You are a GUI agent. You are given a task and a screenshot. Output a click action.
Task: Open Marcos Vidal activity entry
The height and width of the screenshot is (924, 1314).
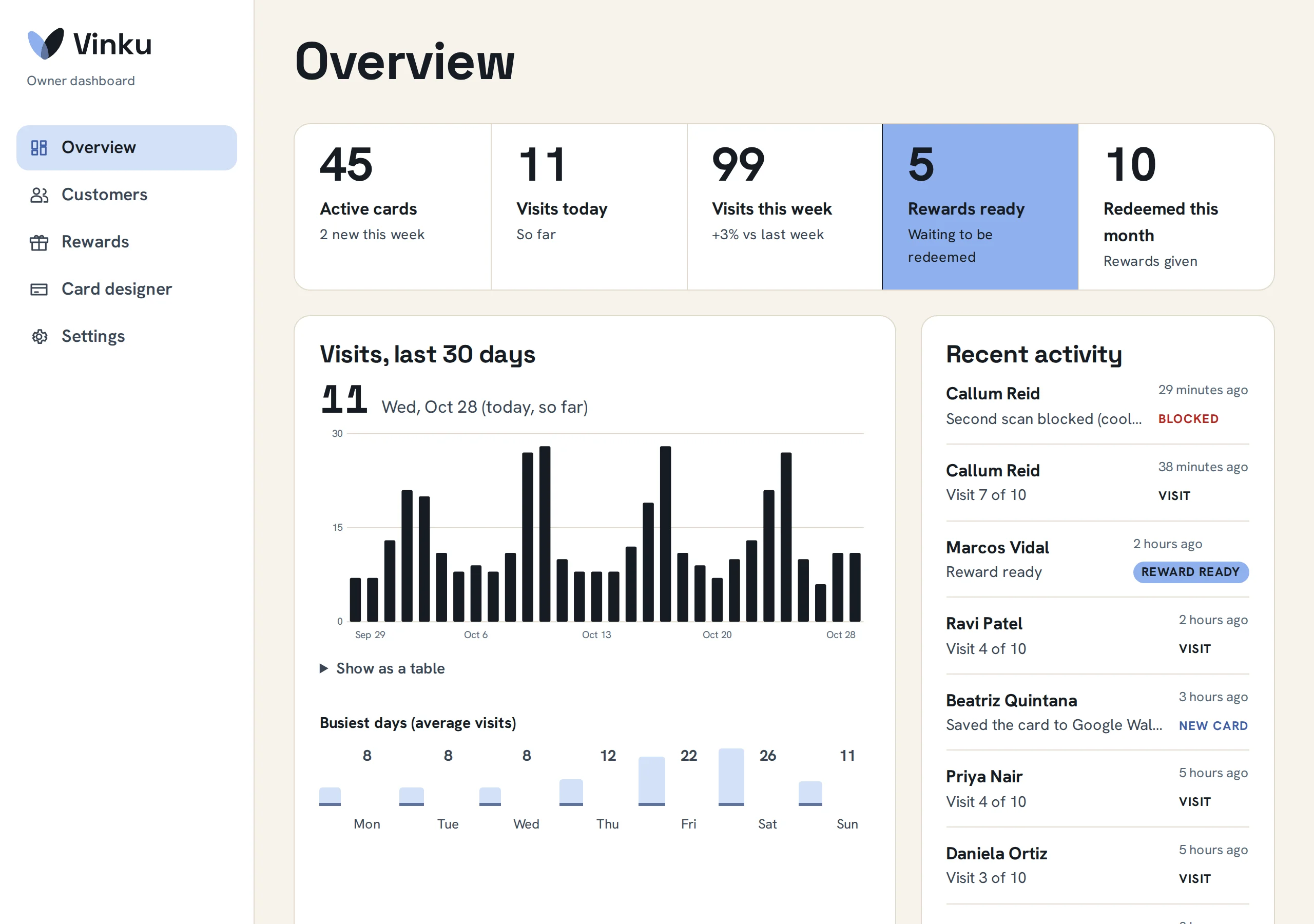coord(1097,560)
